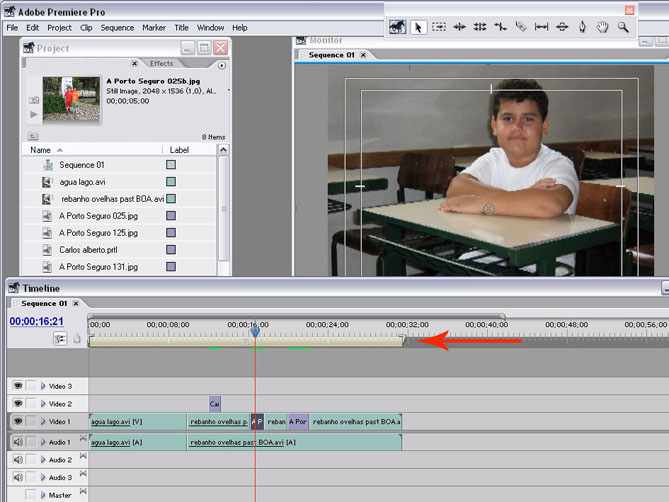Select the Selection arrow tool

coord(419,27)
